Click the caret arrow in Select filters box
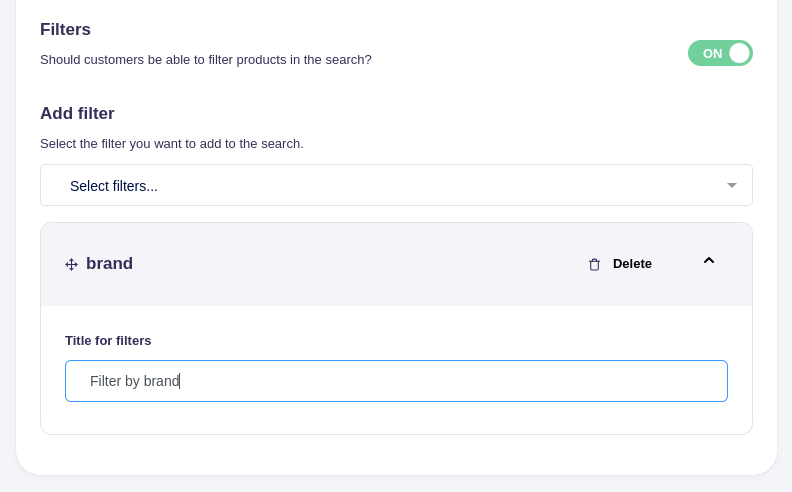Image resolution: width=792 pixels, height=492 pixels. pyautogui.click(x=731, y=185)
